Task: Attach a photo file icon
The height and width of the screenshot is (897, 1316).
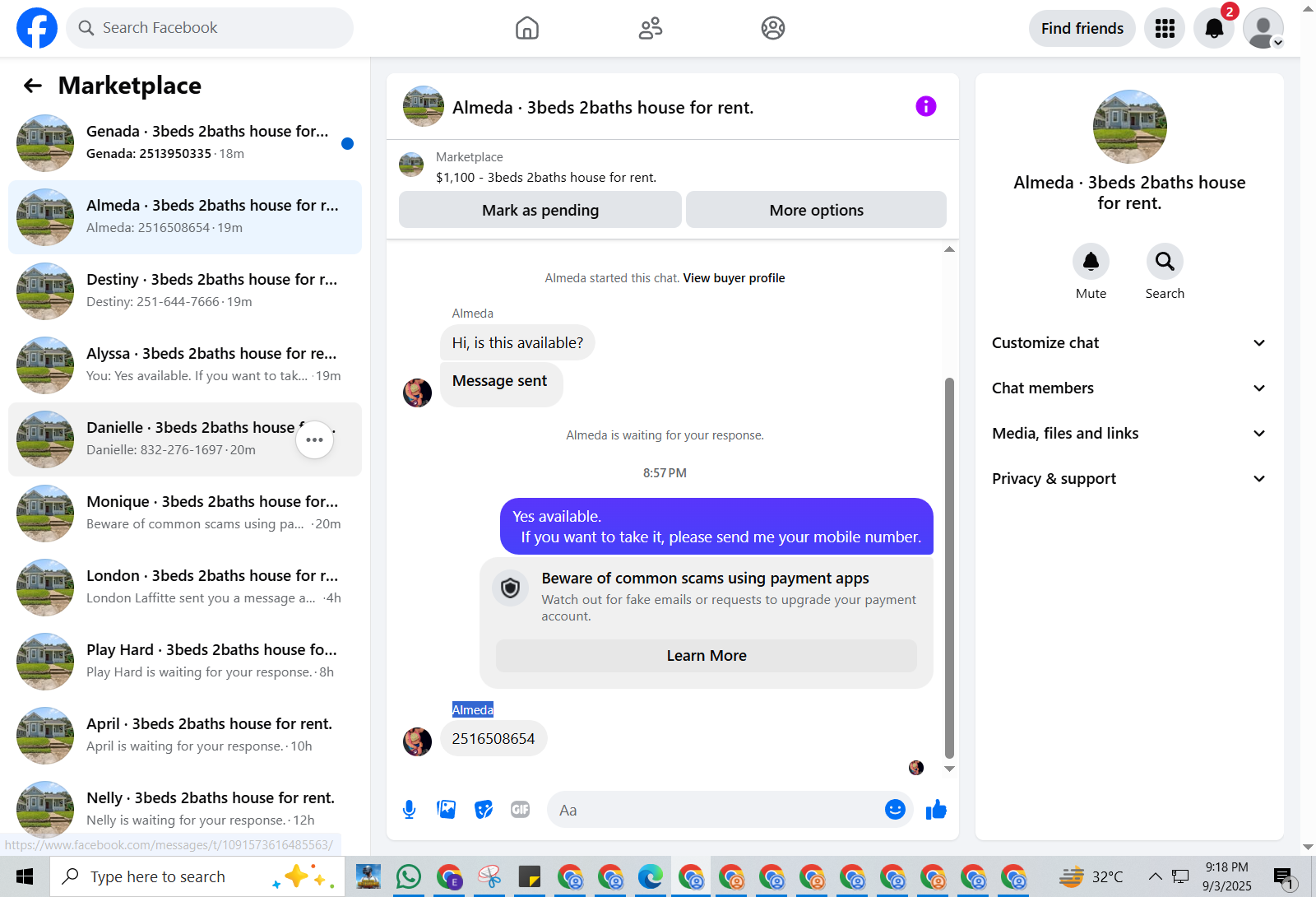Action: (x=447, y=810)
